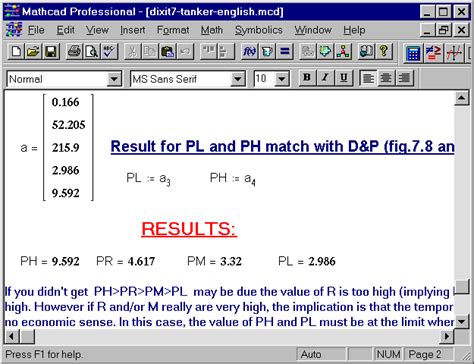Click the New worksheet icon

16,52
